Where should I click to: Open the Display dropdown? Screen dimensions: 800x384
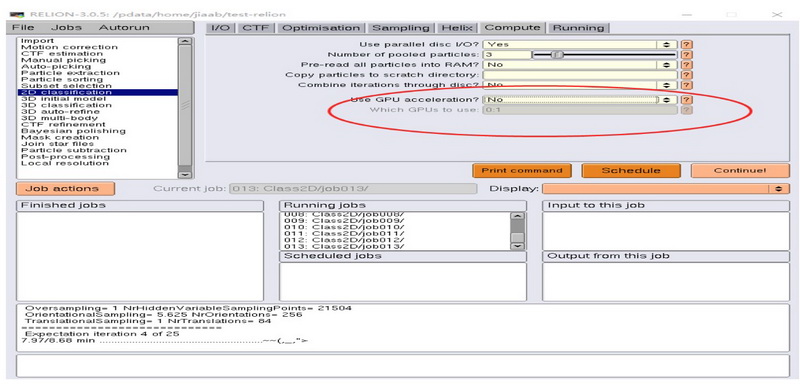click(665, 189)
